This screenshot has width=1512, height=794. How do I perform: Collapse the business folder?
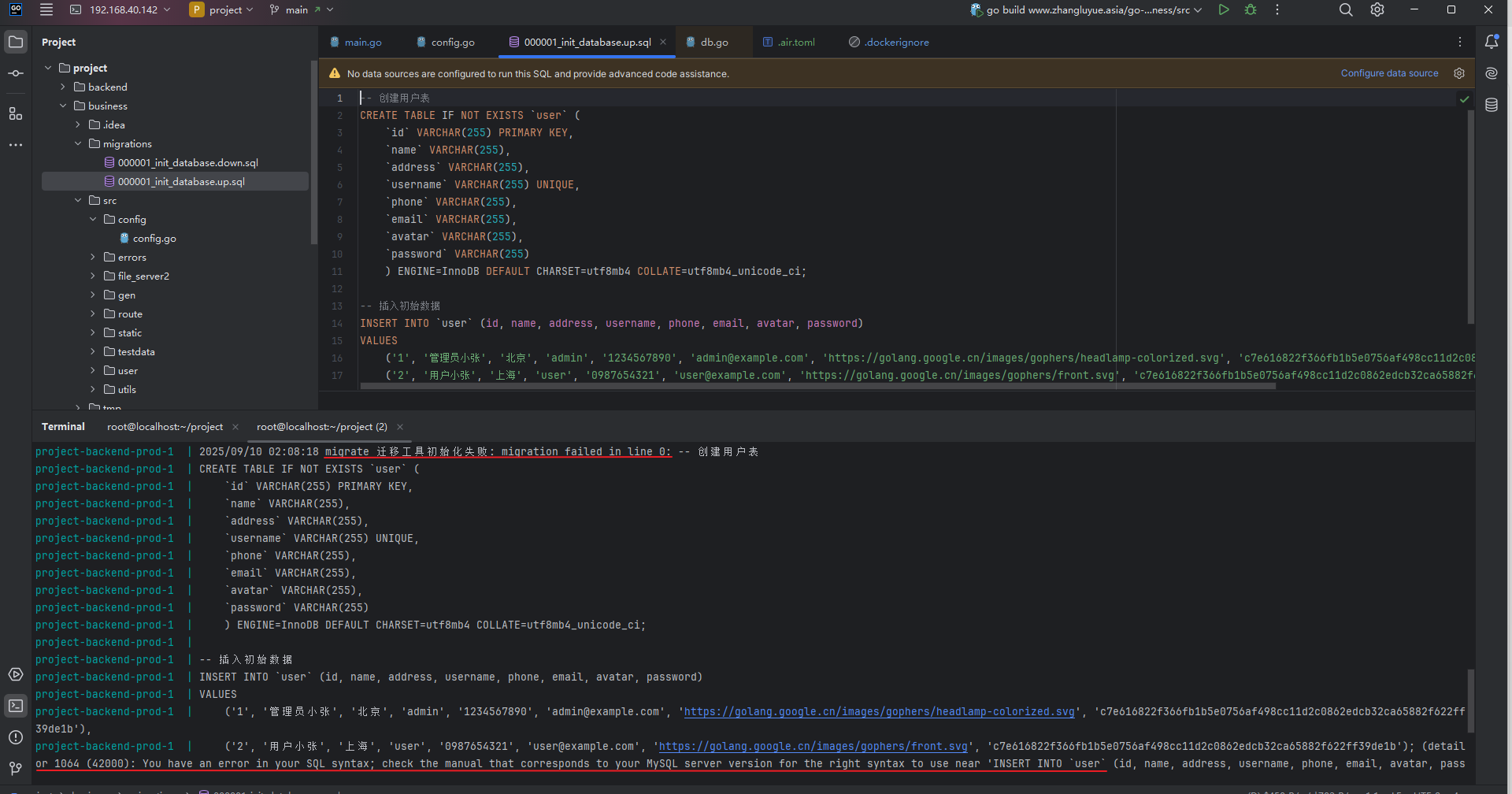(63, 106)
